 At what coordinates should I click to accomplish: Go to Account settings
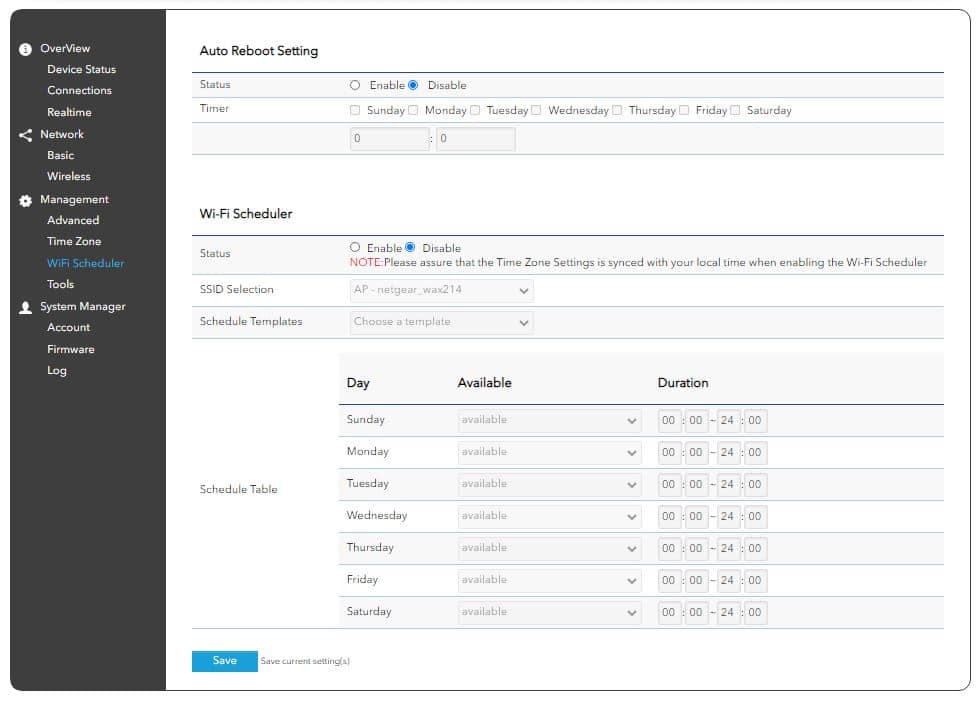(69, 328)
